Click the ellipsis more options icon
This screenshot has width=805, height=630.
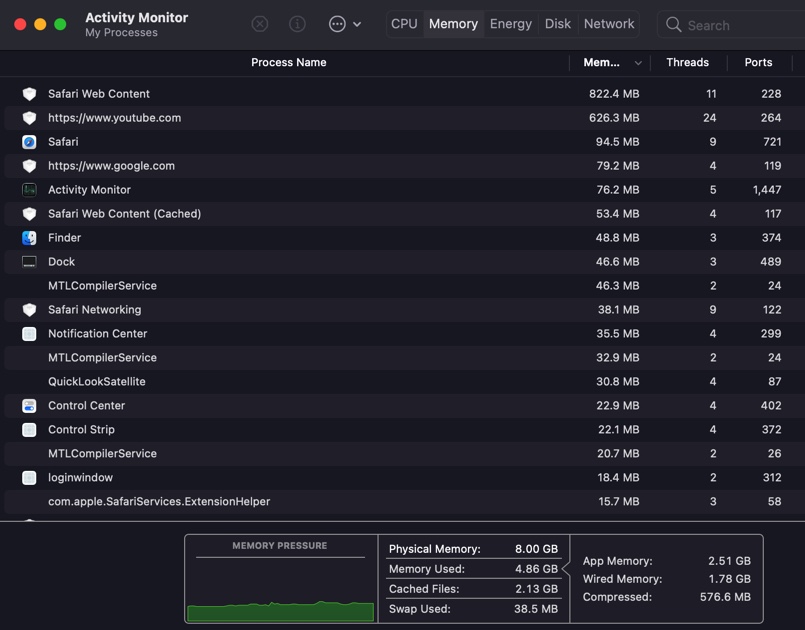[x=337, y=24]
